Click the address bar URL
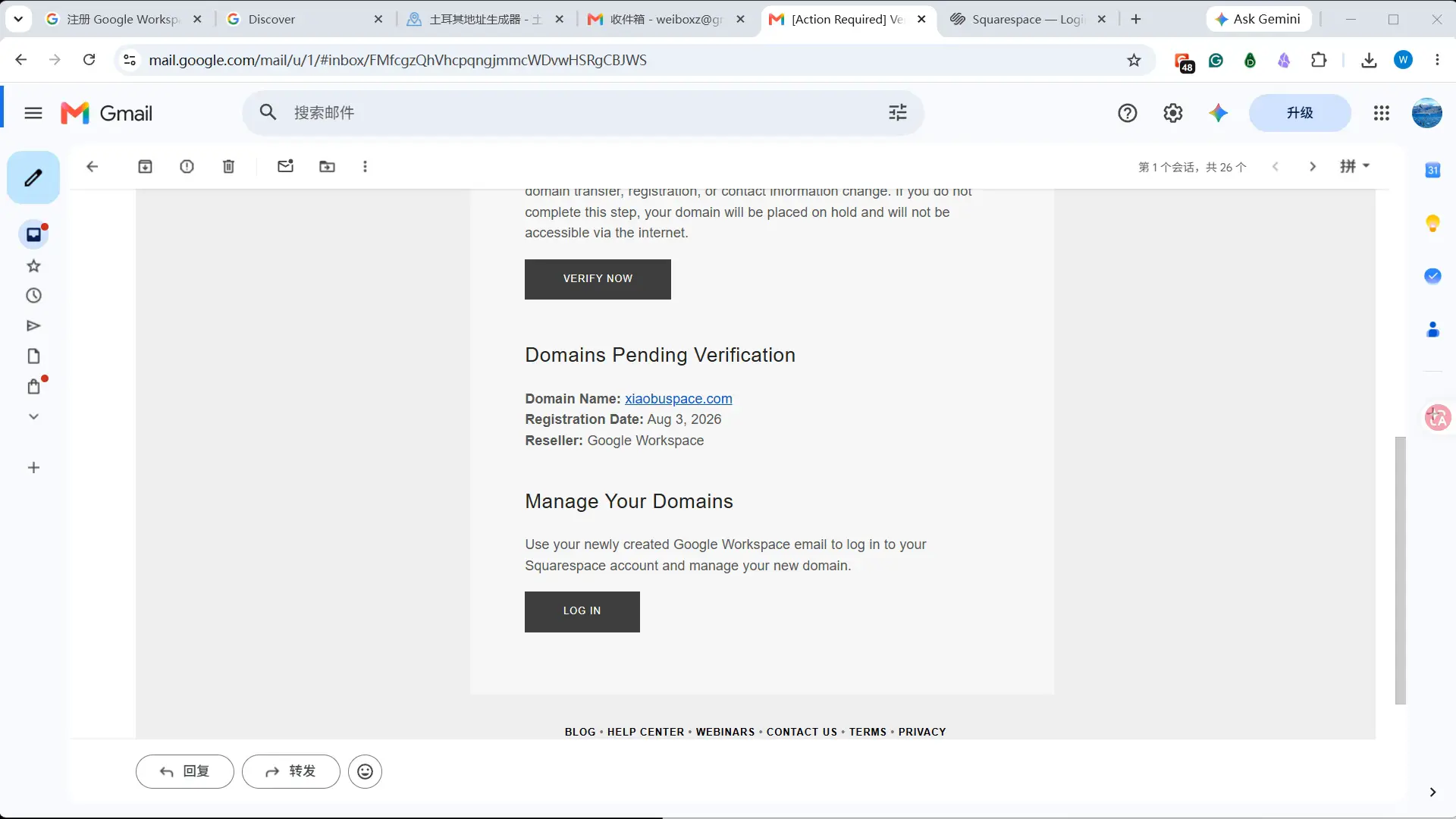This screenshot has height=819, width=1456. 397,60
